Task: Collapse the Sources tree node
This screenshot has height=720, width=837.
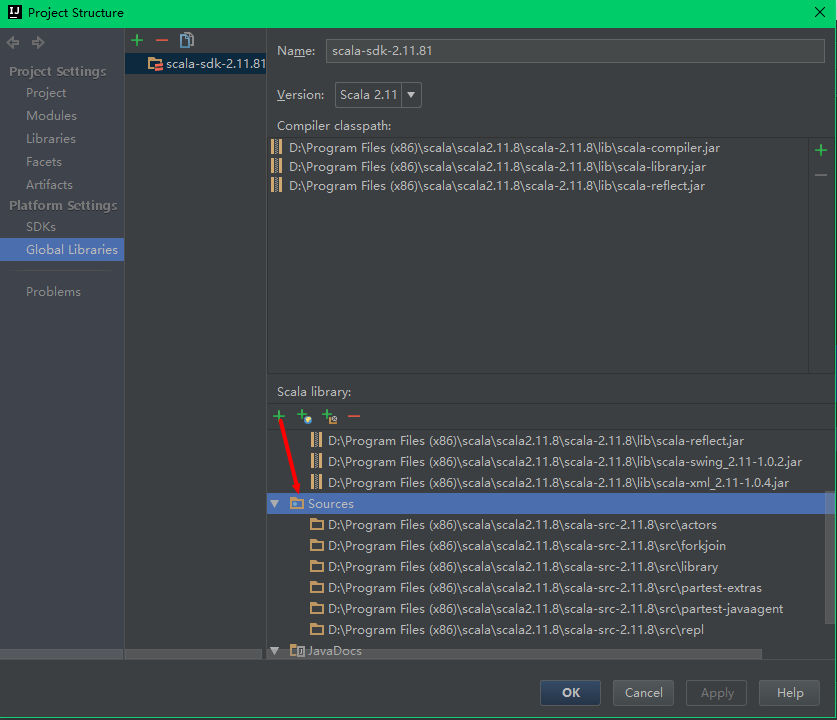Action: pos(275,503)
